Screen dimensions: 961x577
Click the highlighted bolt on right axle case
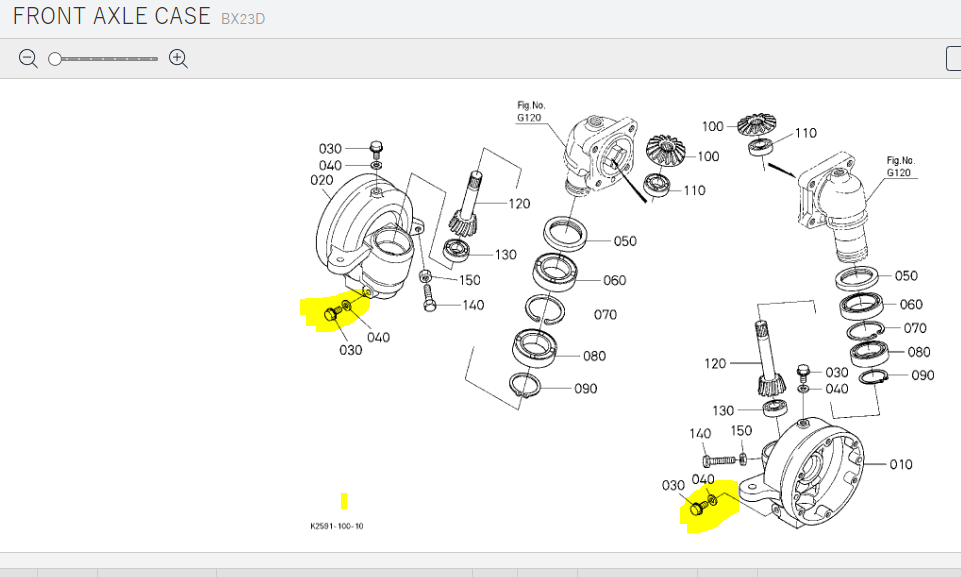coord(698,510)
